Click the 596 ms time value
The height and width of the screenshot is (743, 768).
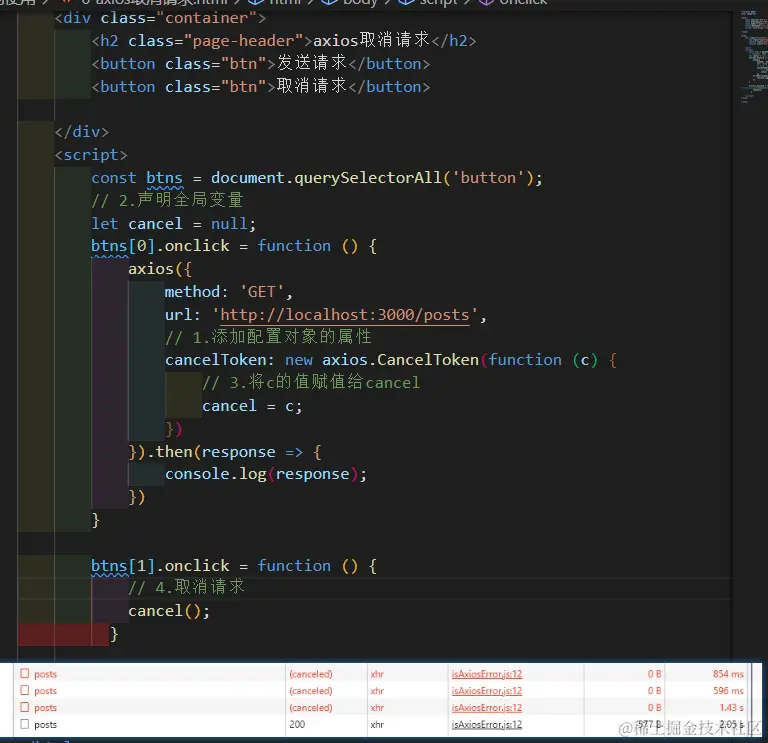pyautogui.click(x=728, y=691)
